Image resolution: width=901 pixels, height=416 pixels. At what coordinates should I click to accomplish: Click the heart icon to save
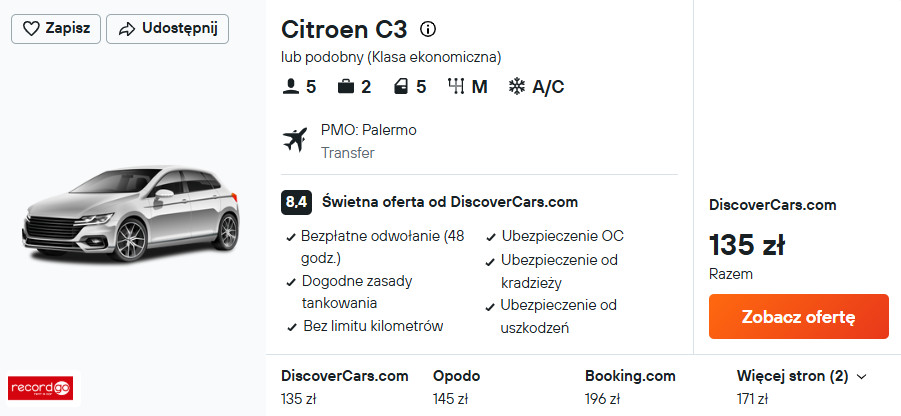[31, 29]
